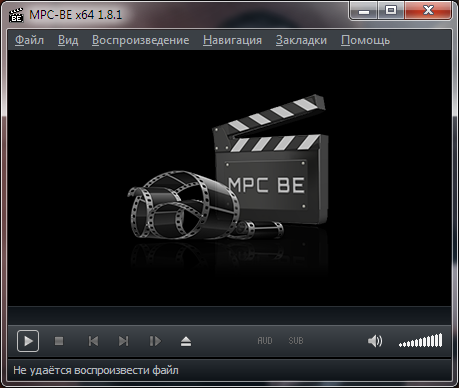This screenshot has width=459, height=388.
Task: Mute audio with the speaker icon
Action: coord(375,341)
